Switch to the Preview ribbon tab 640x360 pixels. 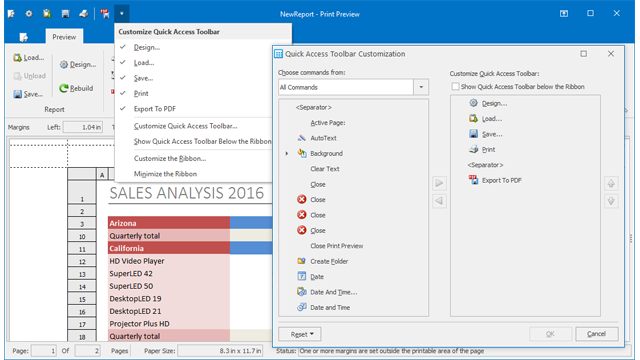coord(64,37)
